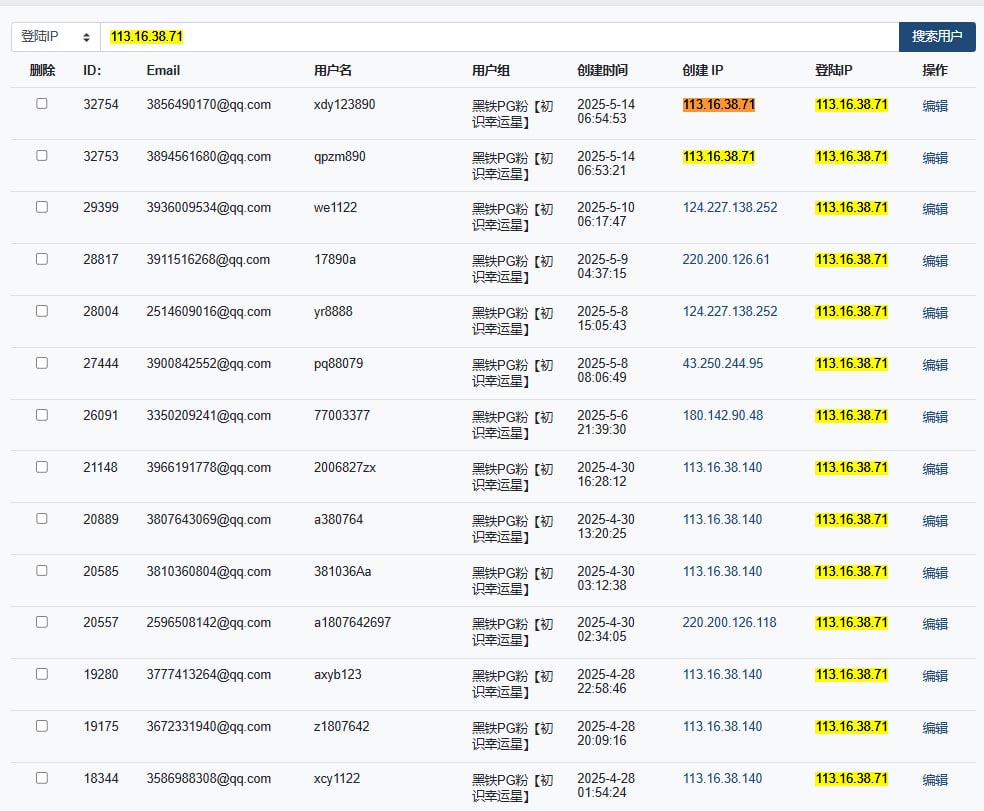
Task: Click 创建 IP 124.227.138.252 for user yr8888
Action: click(730, 312)
